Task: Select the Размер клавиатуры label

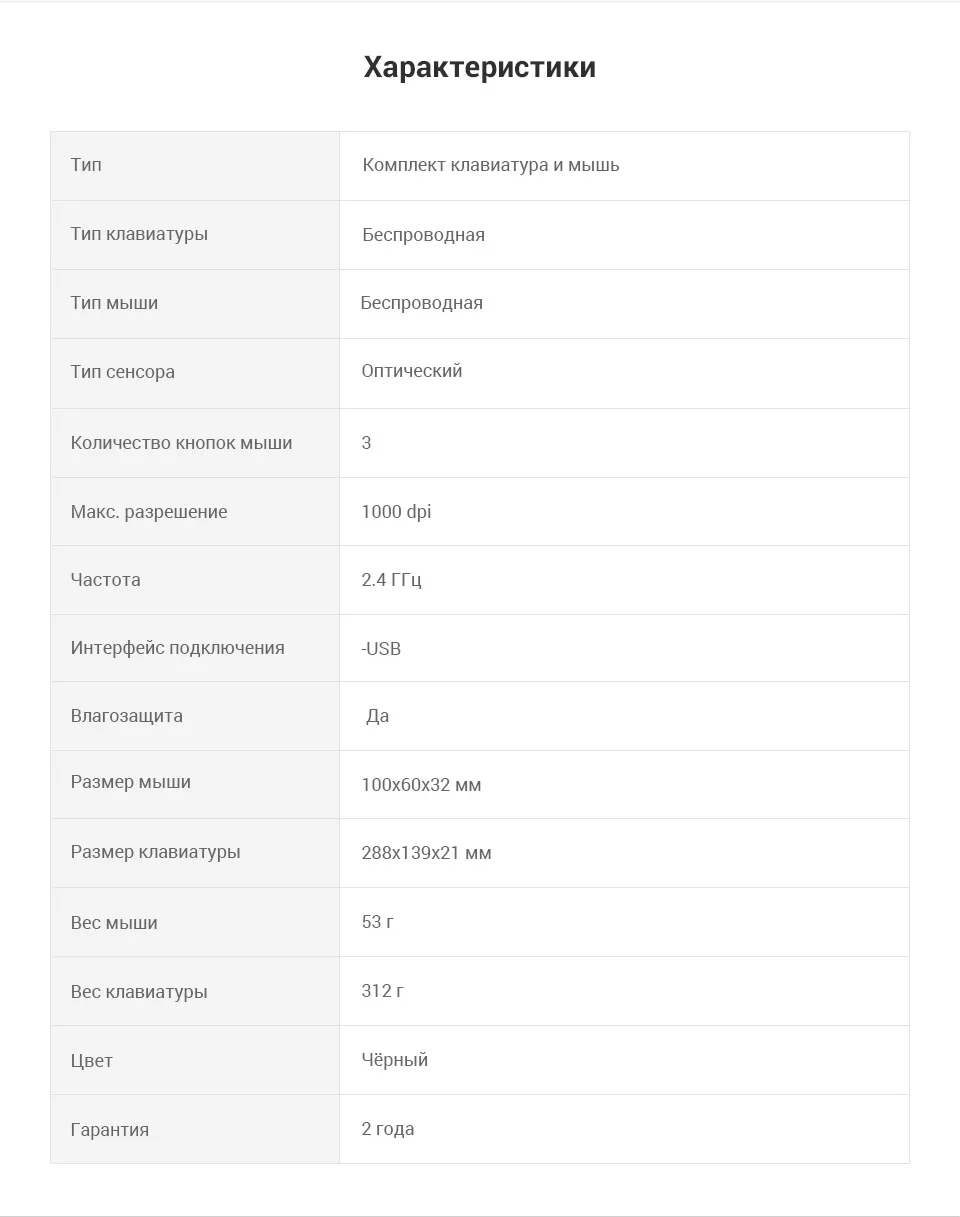Action: [x=155, y=852]
